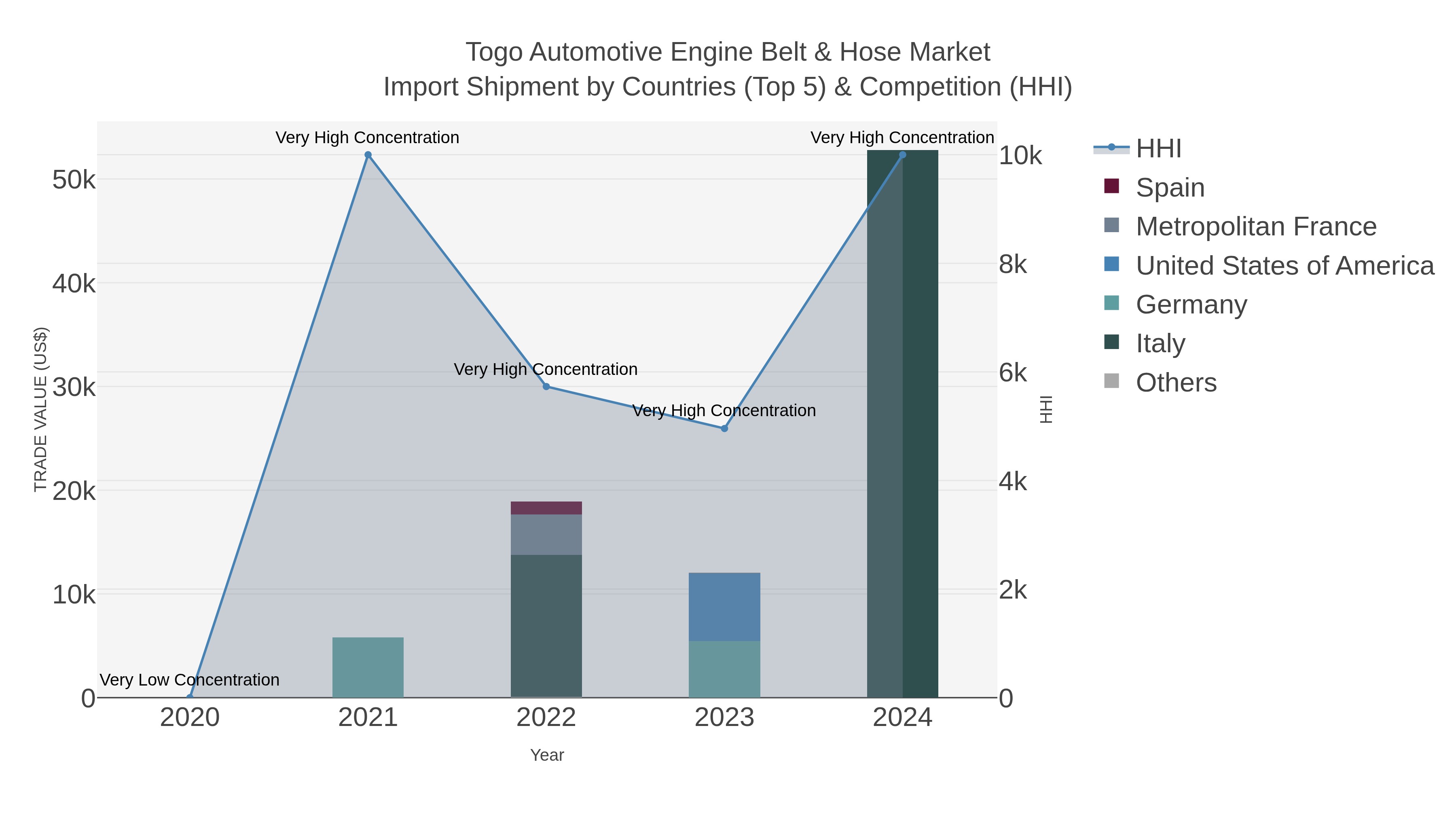Click the 2022 Metropolitan France bar segment
Image resolution: width=1456 pixels, height=819 pixels.
point(546,535)
